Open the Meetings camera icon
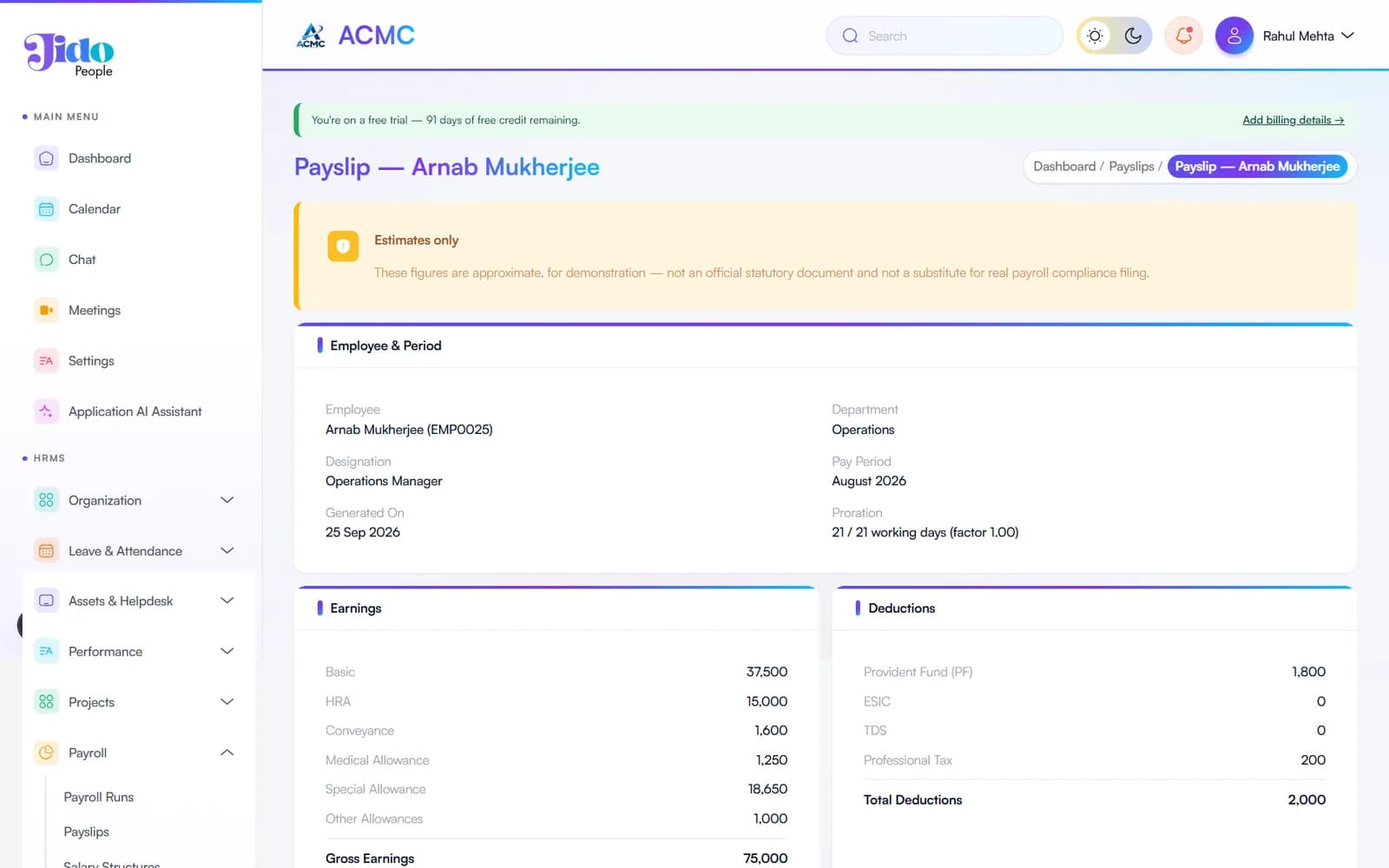The image size is (1389, 868). (x=46, y=310)
